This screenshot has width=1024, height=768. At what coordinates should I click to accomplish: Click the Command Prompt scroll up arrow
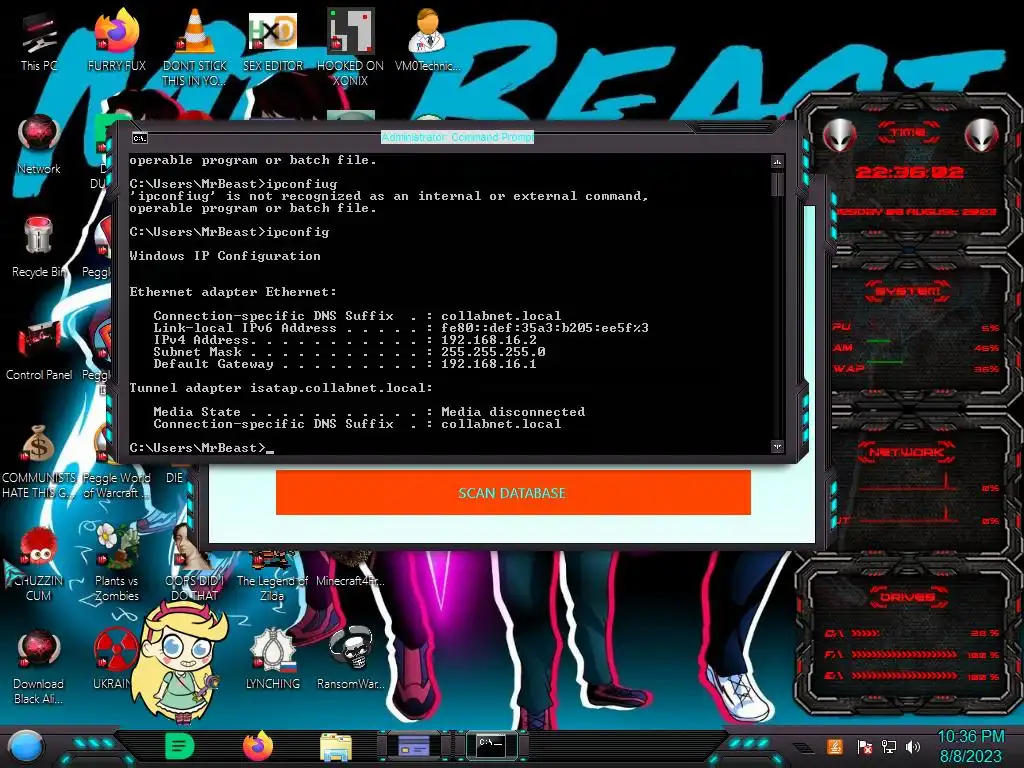777,161
